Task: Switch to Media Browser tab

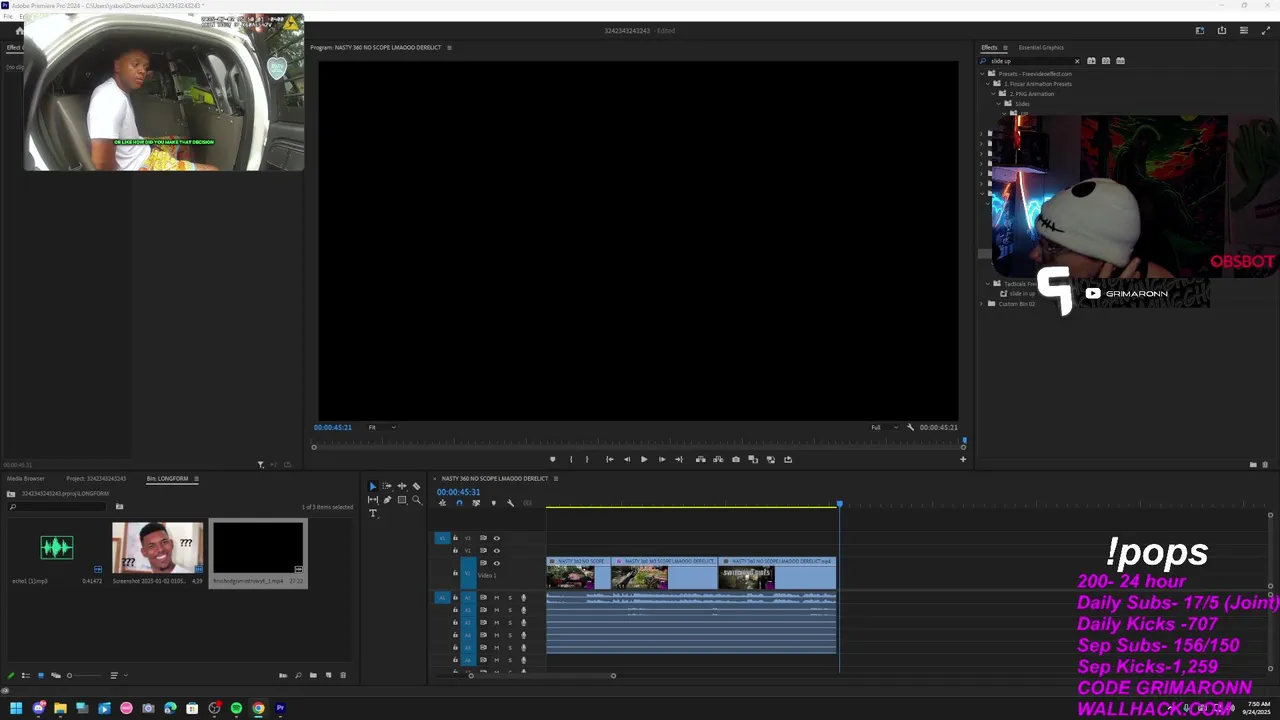Action: click(26, 478)
